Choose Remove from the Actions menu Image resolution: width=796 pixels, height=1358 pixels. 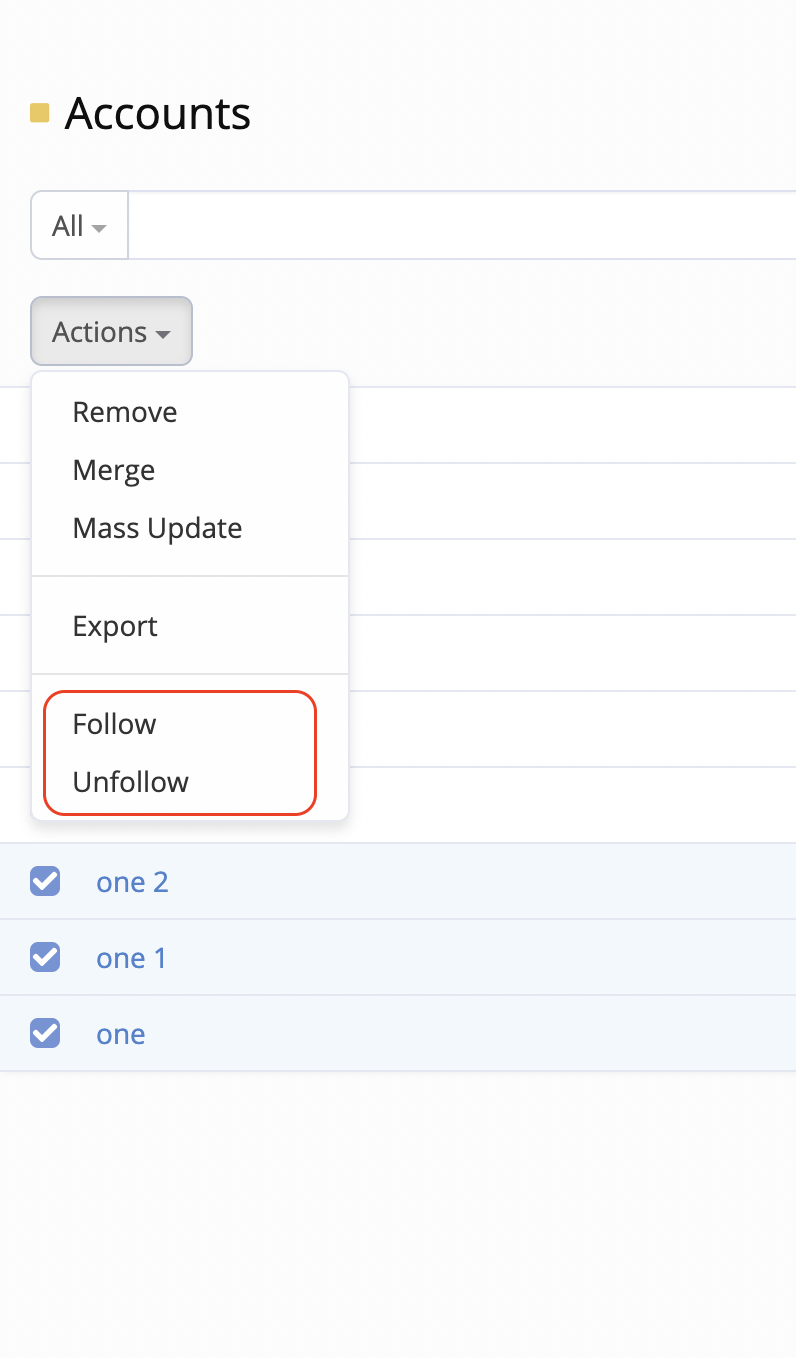pyautogui.click(x=125, y=412)
